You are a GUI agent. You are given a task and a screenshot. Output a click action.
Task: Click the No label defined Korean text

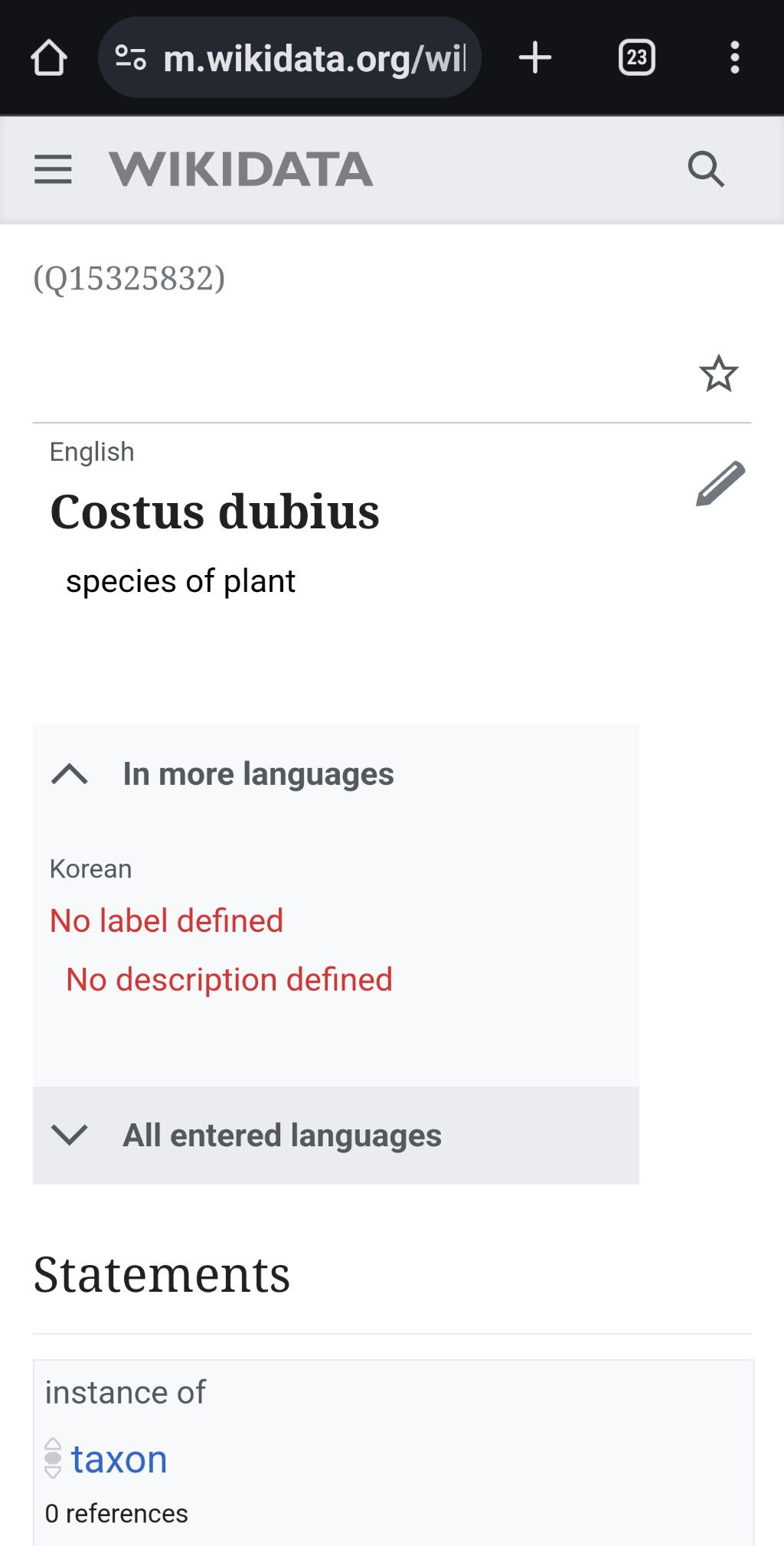point(166,920)
